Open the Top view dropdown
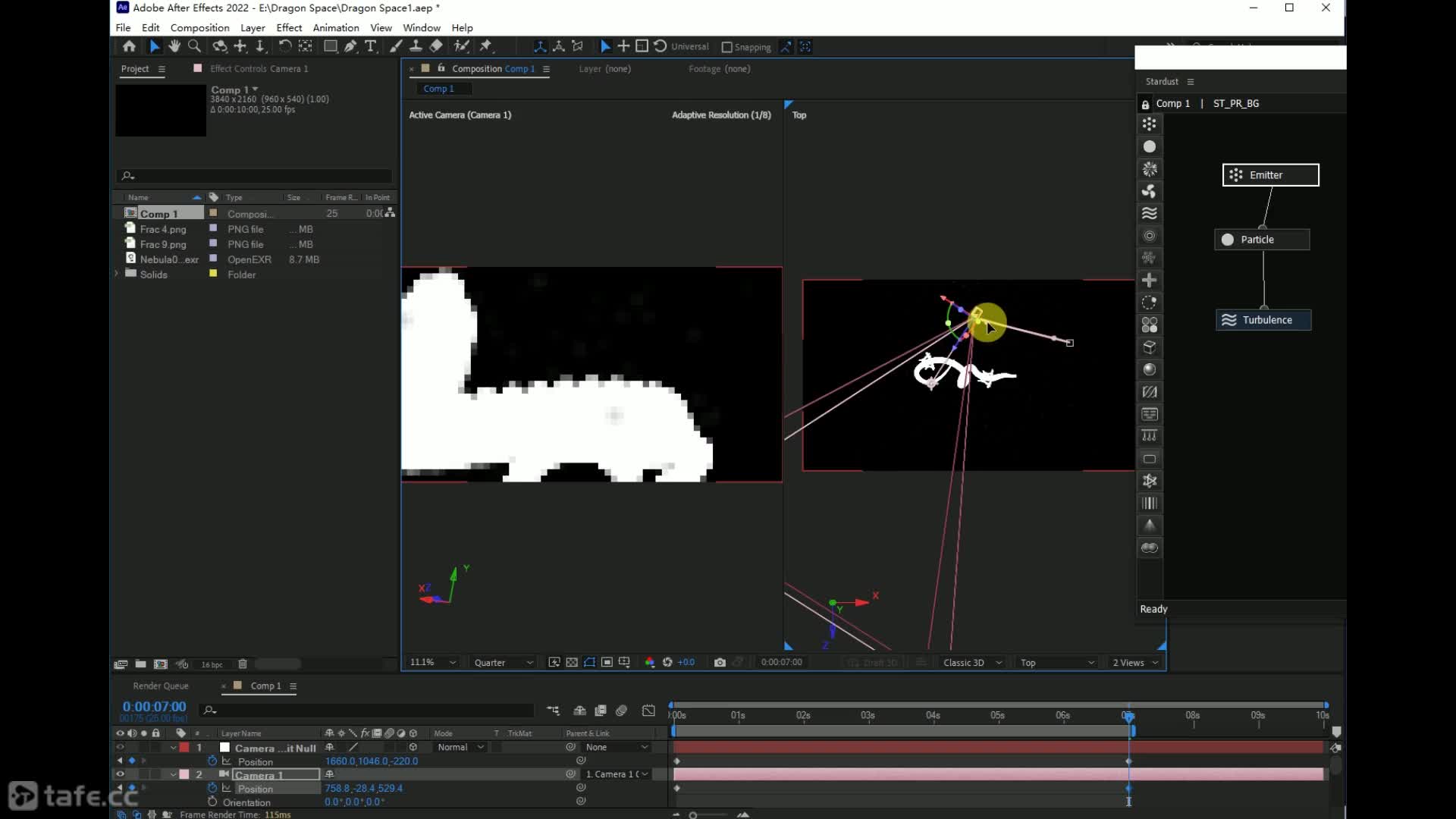Image resolution: width=1456 pixels, height=819 pixels. tap(1057, 663)
